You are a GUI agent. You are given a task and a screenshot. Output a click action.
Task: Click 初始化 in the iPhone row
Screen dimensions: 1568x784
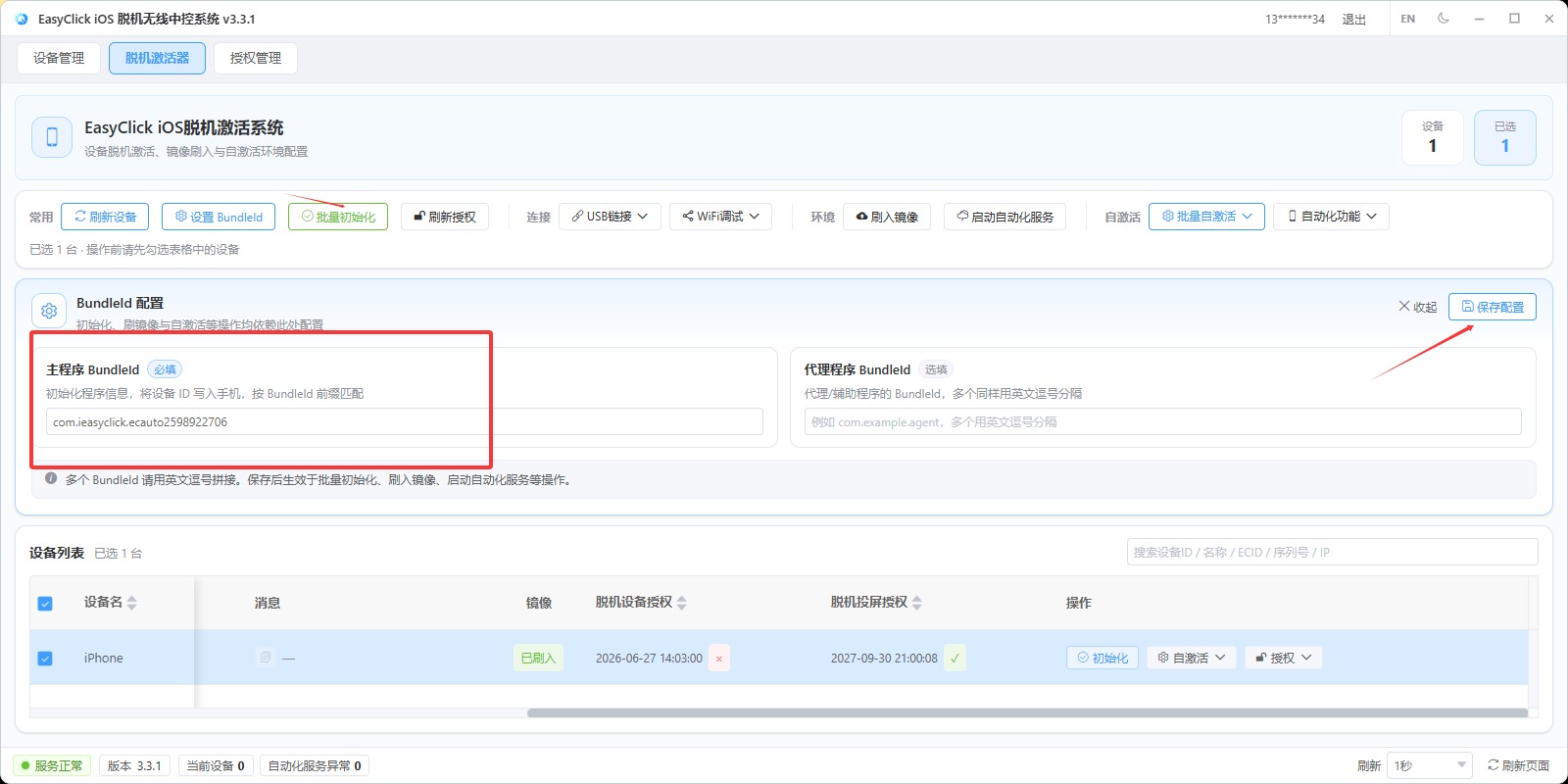coord(1102,658)
